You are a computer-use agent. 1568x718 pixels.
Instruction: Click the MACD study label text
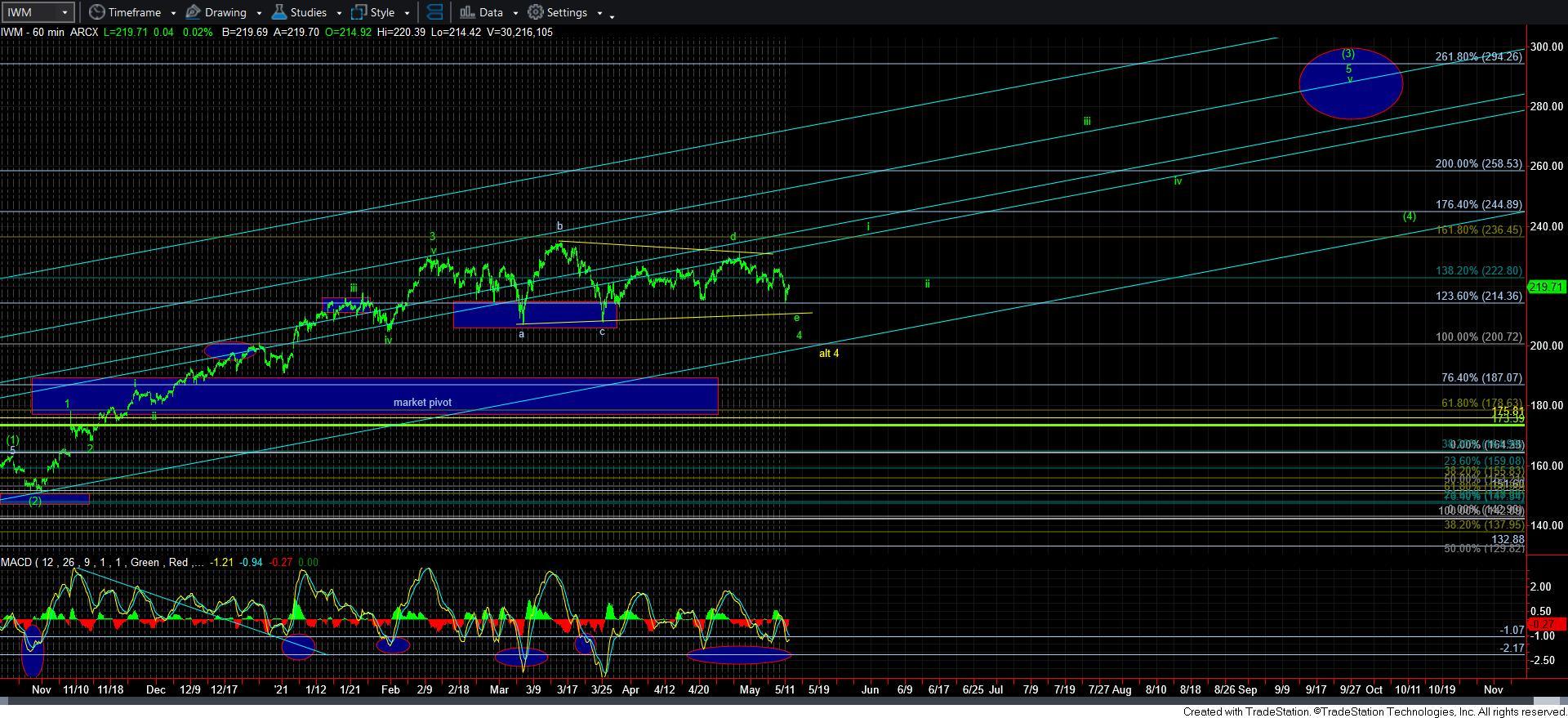pos(102,563)
